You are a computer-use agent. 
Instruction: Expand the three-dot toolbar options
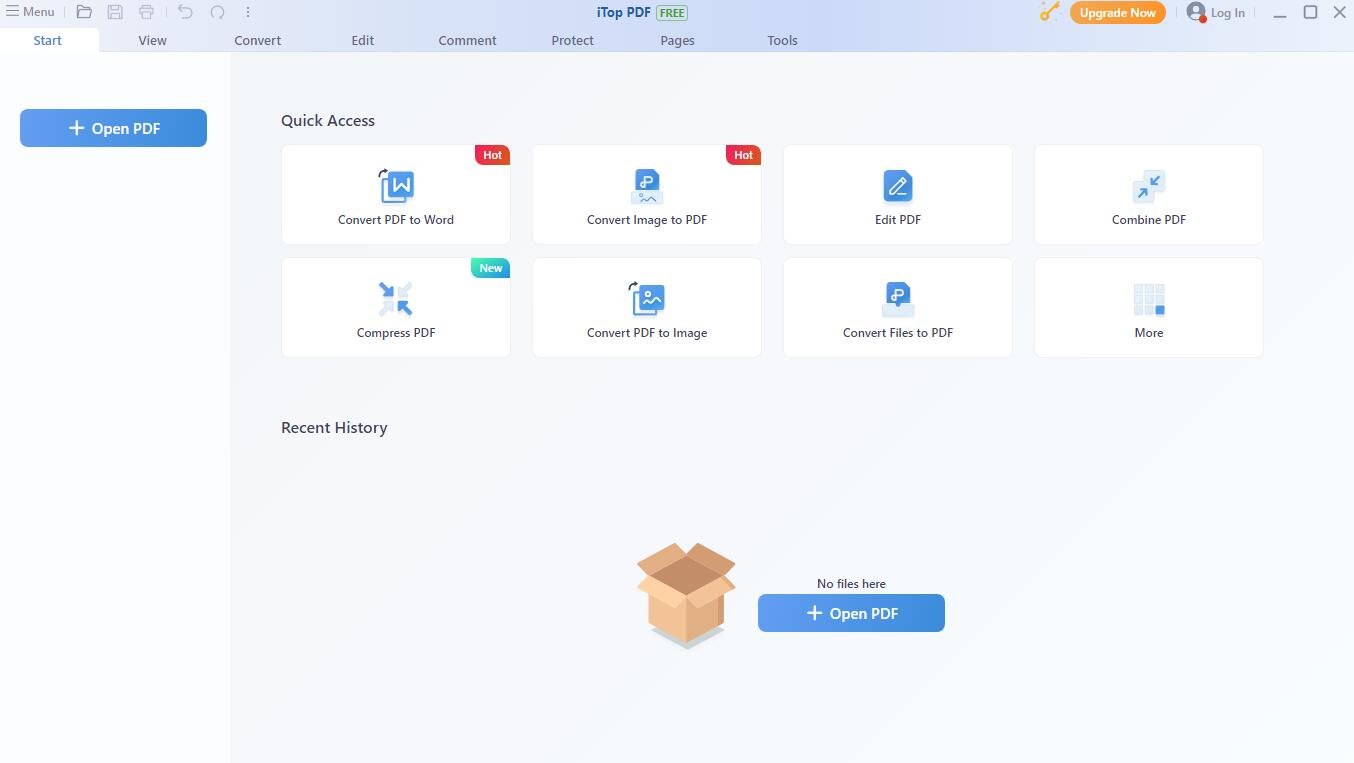248,13
